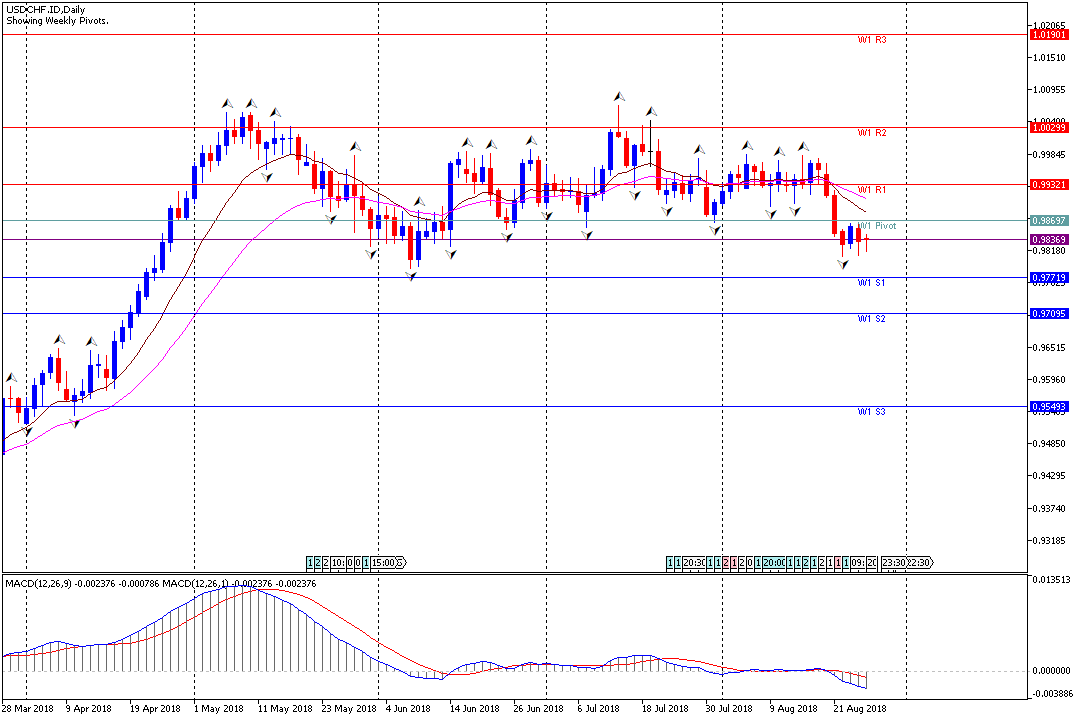The height and width of the screenshot is (720, 1080).
Task: Select the 20:00 news event marker
Action: pos(773,563)
